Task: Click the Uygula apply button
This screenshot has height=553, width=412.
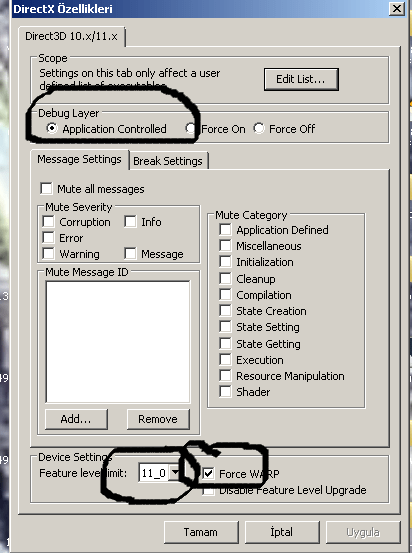Action: [363, 532]
